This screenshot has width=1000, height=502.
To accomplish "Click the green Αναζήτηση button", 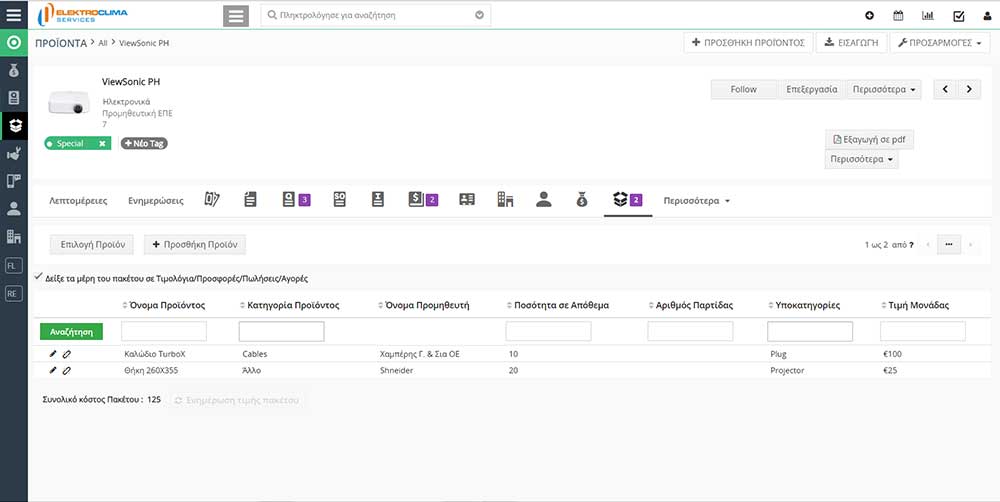I will [x=71, y=332].
